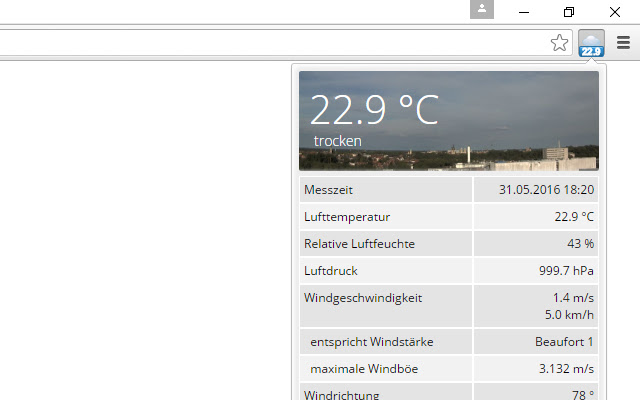Viewport: 640px width, 400px height.
Task: Select the '31.05.2016 18:20' timestamp value
Action: 547,190
